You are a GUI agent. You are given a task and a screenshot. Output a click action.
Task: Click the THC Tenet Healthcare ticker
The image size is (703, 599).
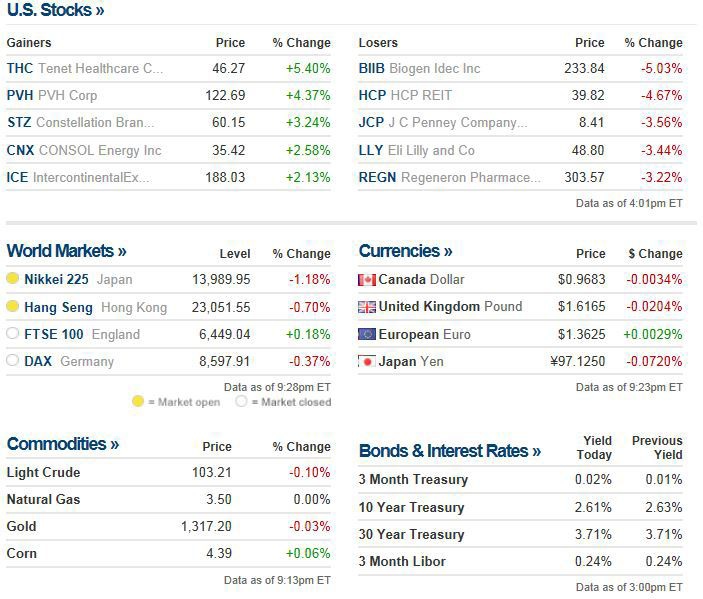tap(20, 69)
